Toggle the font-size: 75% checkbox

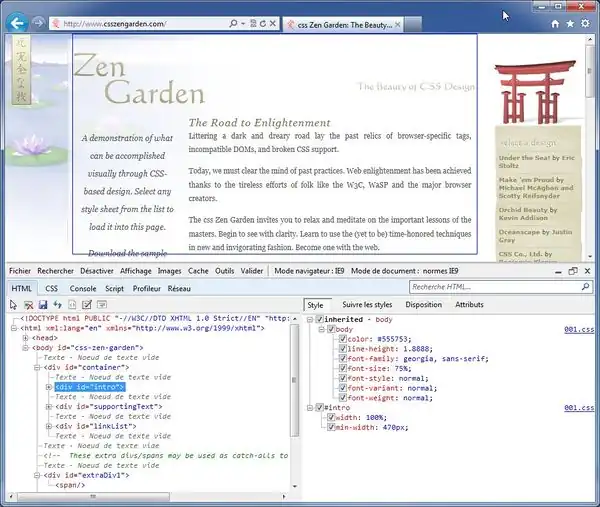343,368
